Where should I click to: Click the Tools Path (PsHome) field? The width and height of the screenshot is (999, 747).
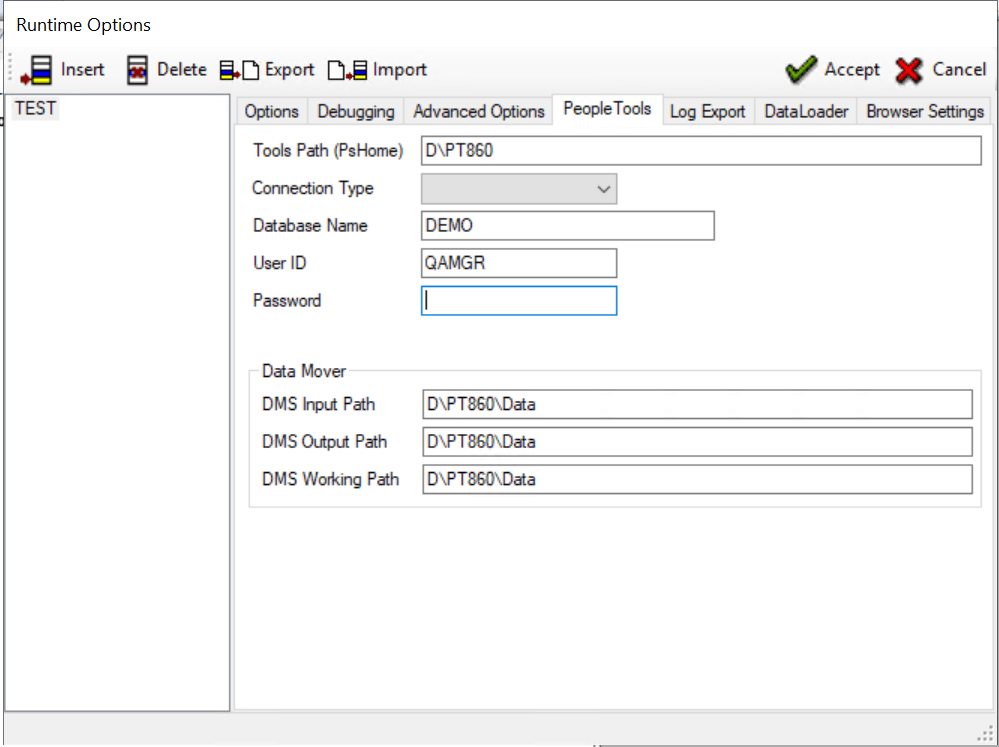coord(700,150)
